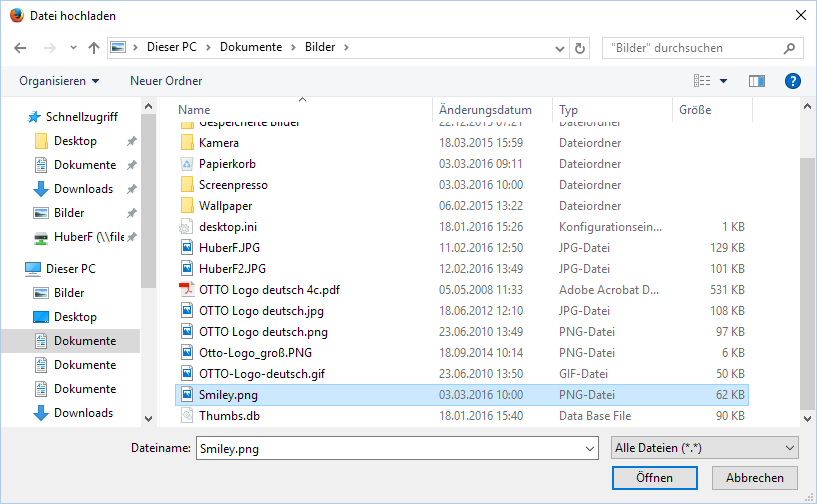Select the OTTO Logo deutsch 4c.pdf file
Viewport: 817px width, 504px height.
pyautogui.click(x=269, y=290)
